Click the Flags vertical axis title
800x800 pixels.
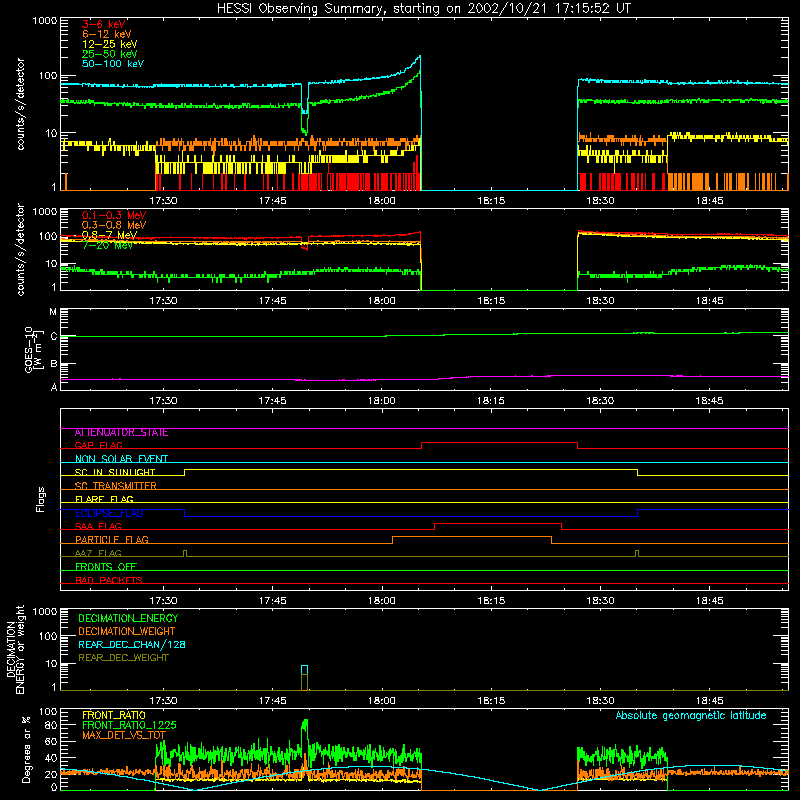pyautogui.click(x=41, y=499)
